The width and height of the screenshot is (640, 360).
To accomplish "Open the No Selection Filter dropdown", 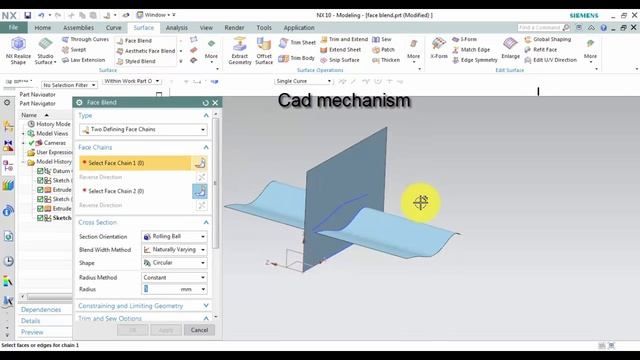I will point(69,85).
